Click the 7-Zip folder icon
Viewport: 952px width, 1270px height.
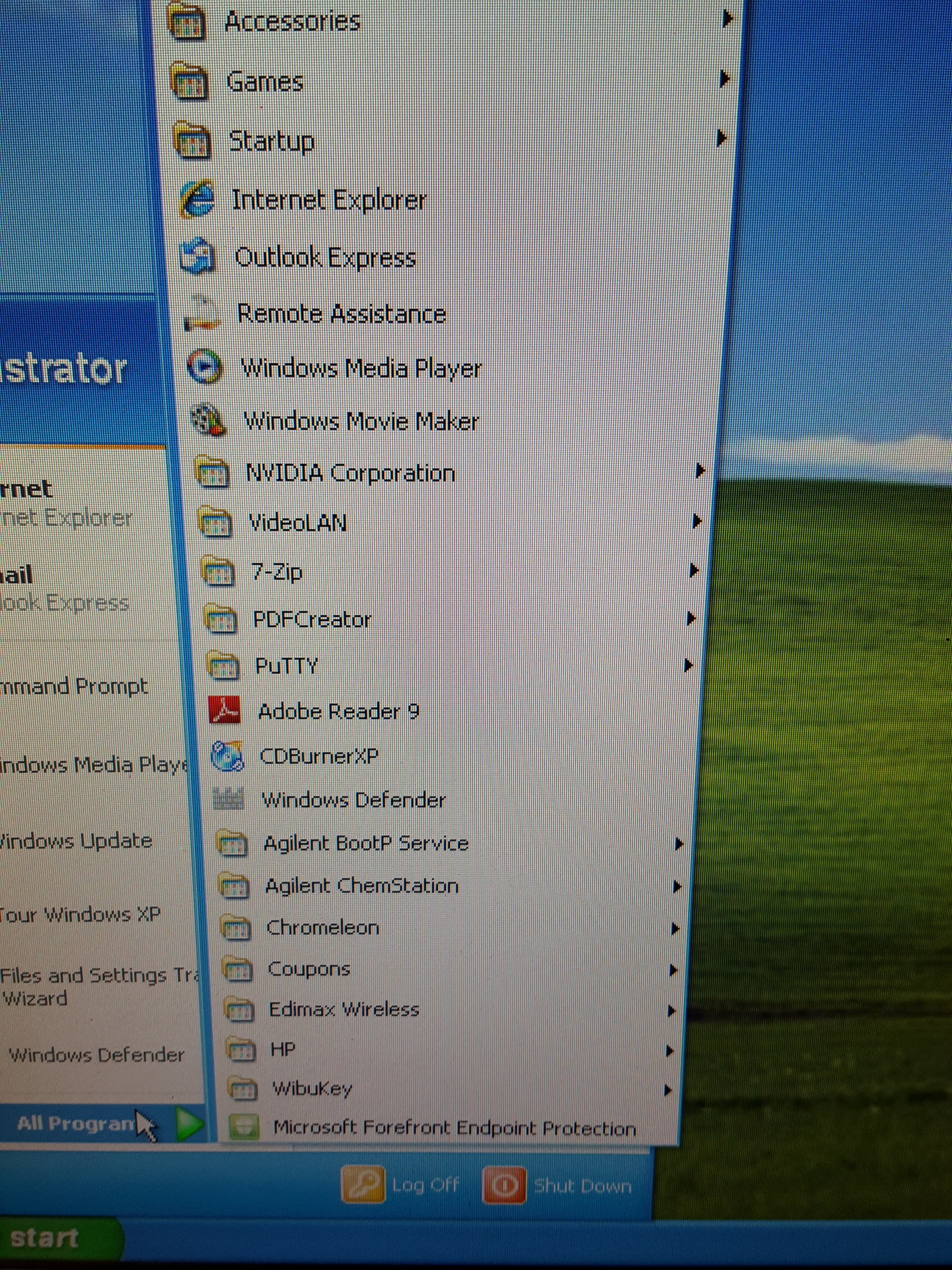tap(217, 571)
